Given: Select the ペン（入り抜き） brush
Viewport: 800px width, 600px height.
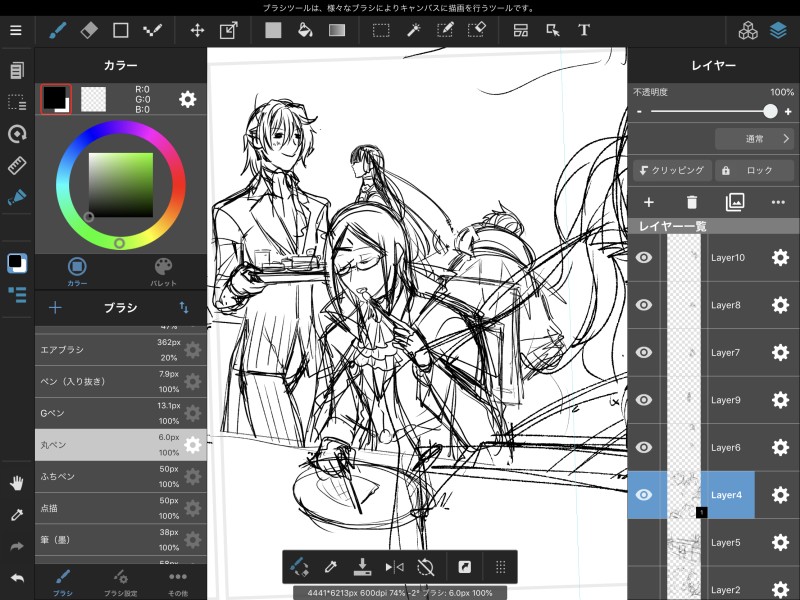Looking at the screenshot, I should [x=120, y=382].
